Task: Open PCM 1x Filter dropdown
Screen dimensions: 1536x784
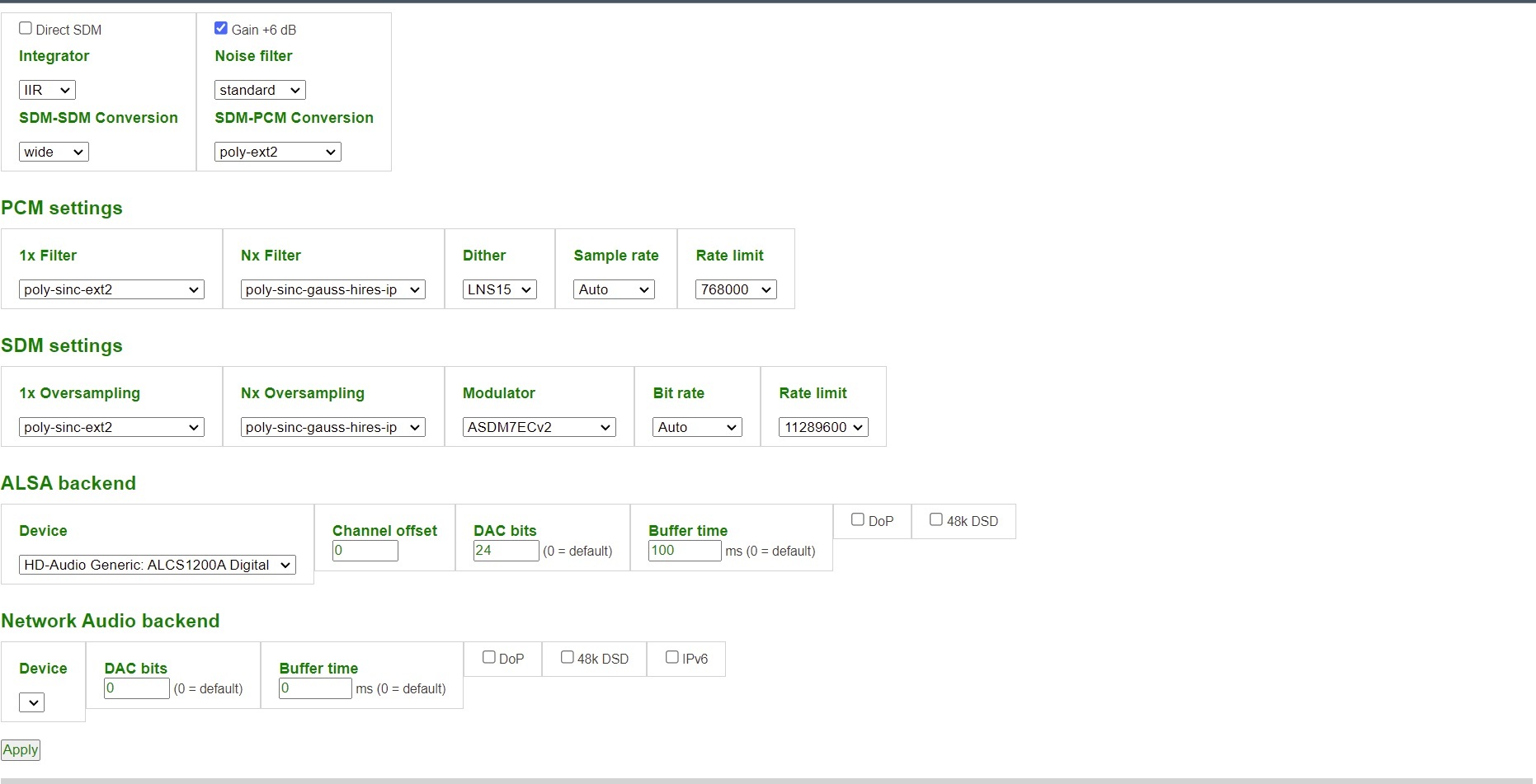Action: 111,289
